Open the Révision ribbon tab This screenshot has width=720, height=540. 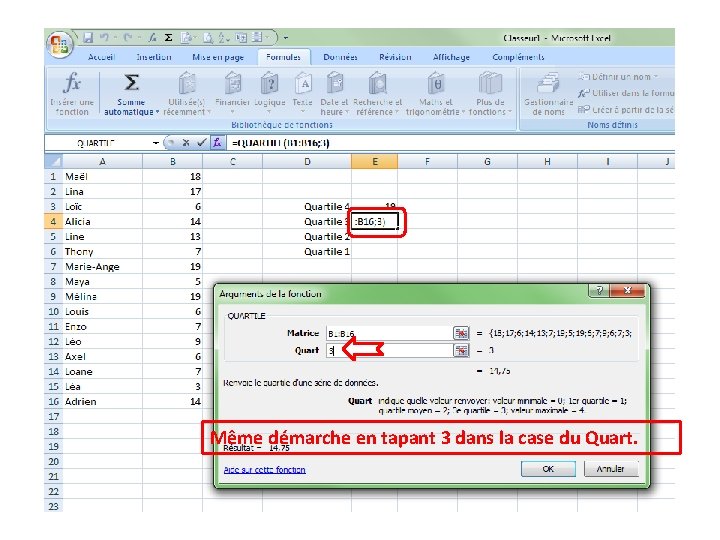395,57
